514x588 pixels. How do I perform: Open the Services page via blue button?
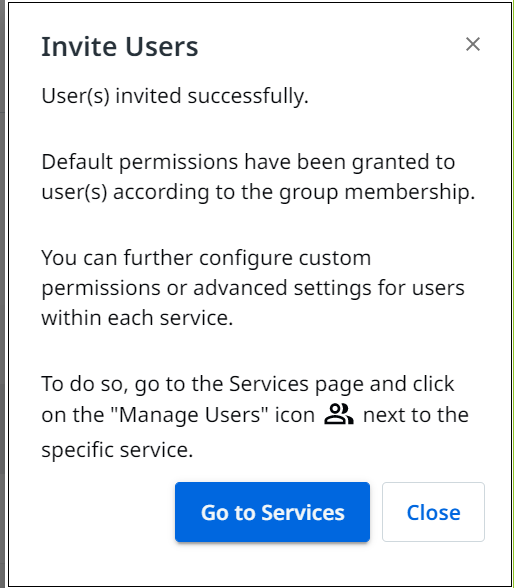(272, 512)
